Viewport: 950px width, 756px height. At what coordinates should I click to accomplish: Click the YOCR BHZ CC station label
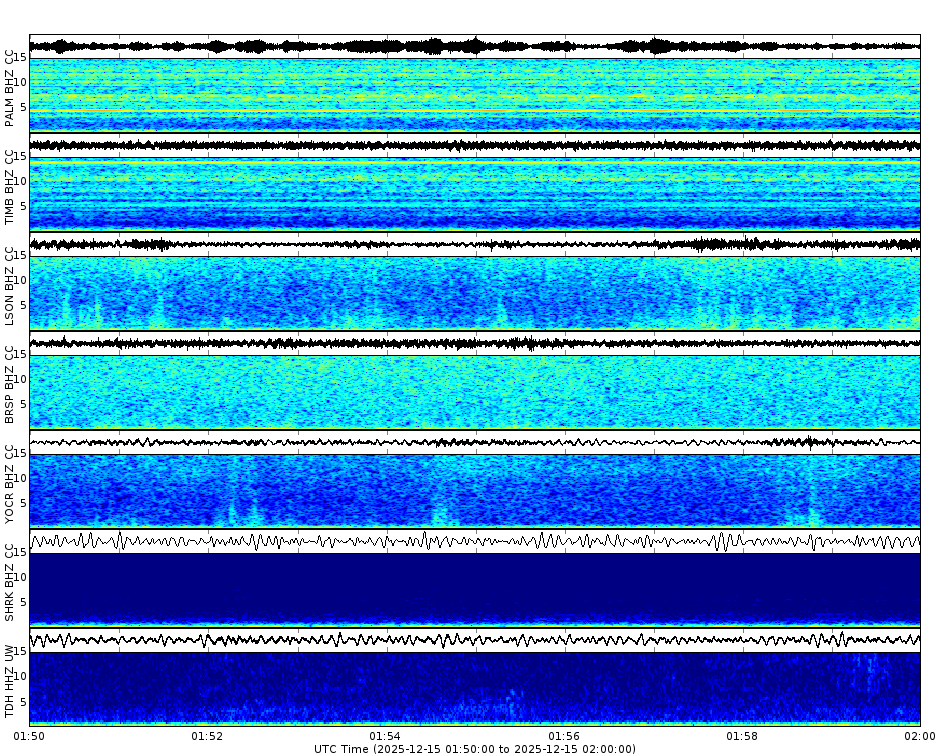pos(10,483)
